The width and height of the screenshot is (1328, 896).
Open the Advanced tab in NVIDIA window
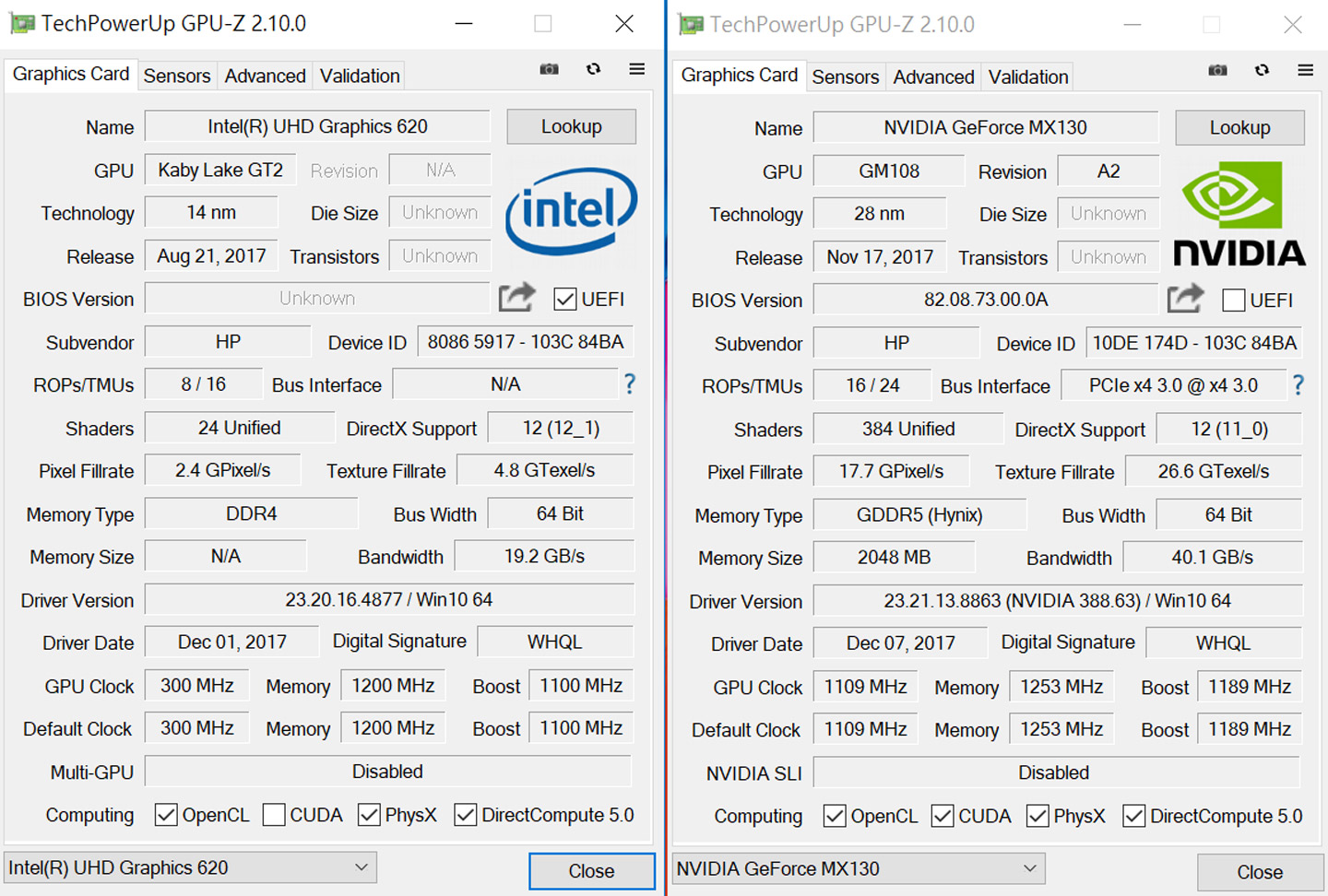933,77
